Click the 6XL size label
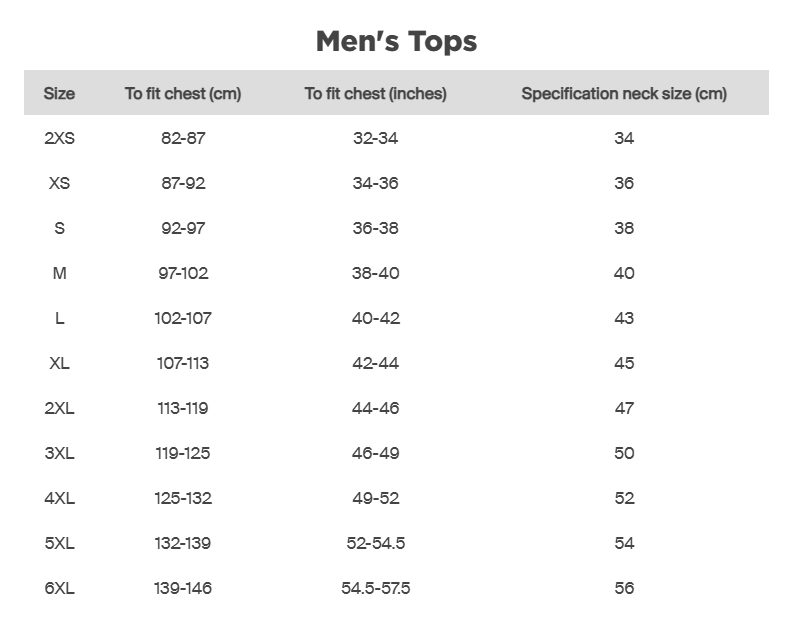Image resolution: width=794 pixels, height=640 pixels. coord(59,588)
